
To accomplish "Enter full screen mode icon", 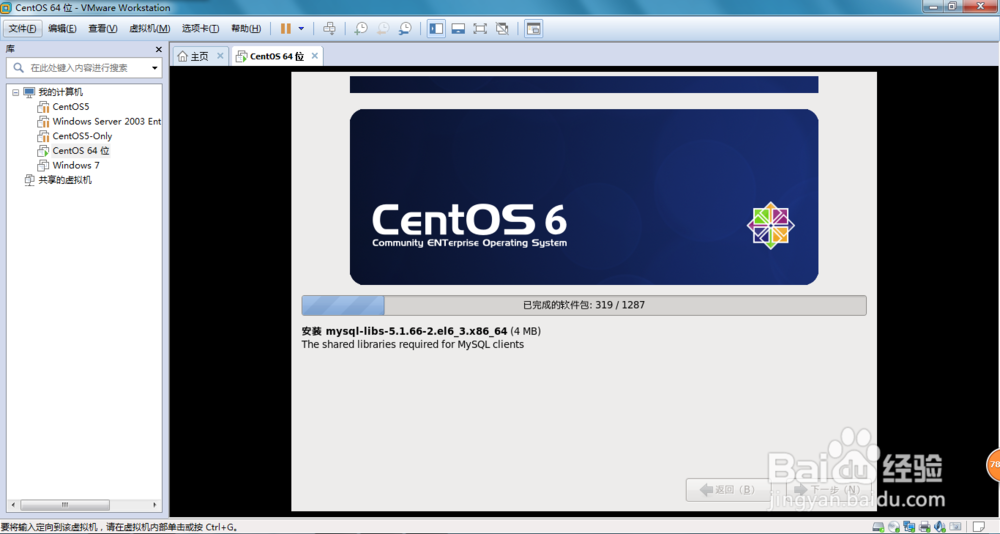I will coord(480,29).
